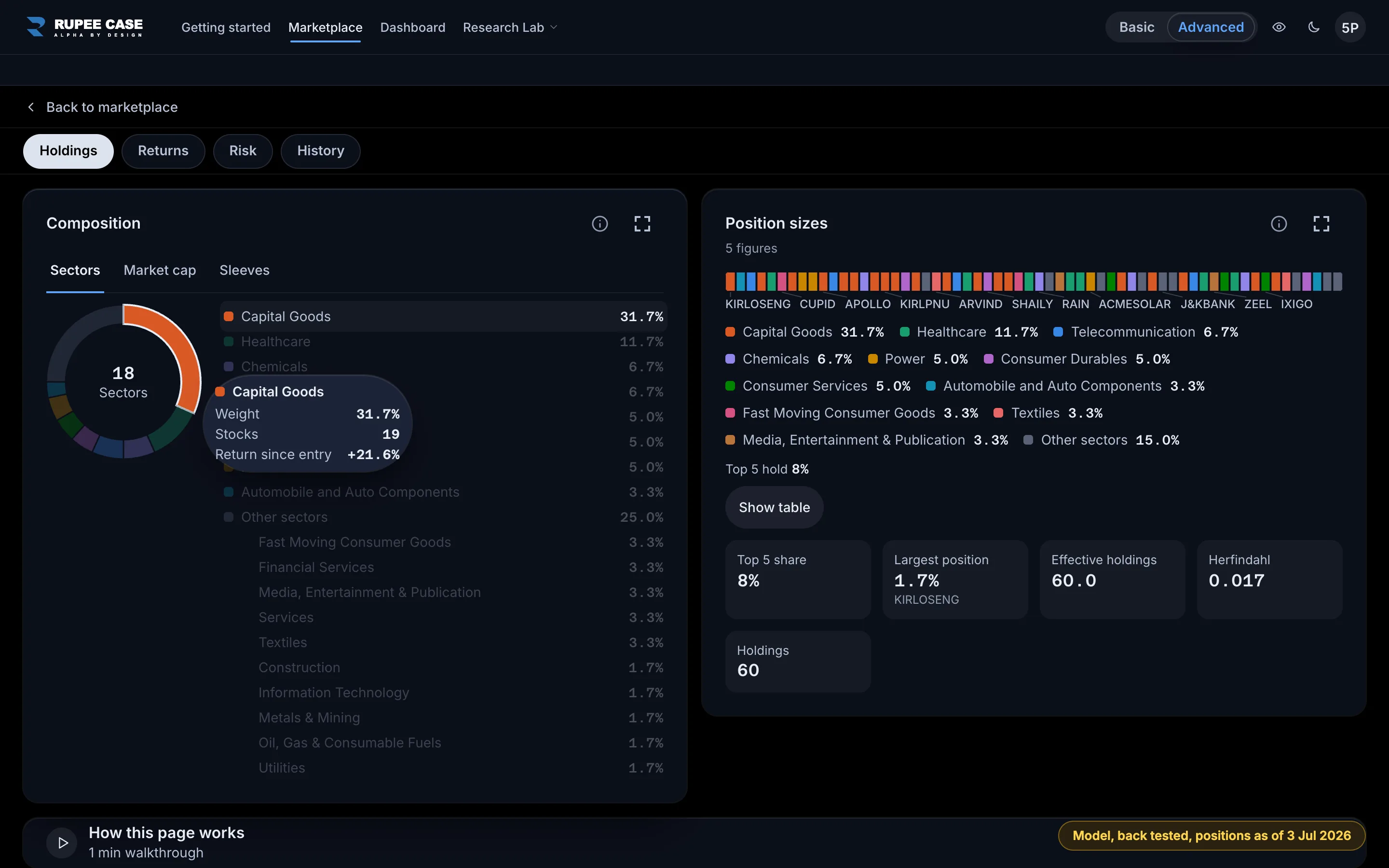Click the orange swatch in Capital Goods row

point(229,316)
